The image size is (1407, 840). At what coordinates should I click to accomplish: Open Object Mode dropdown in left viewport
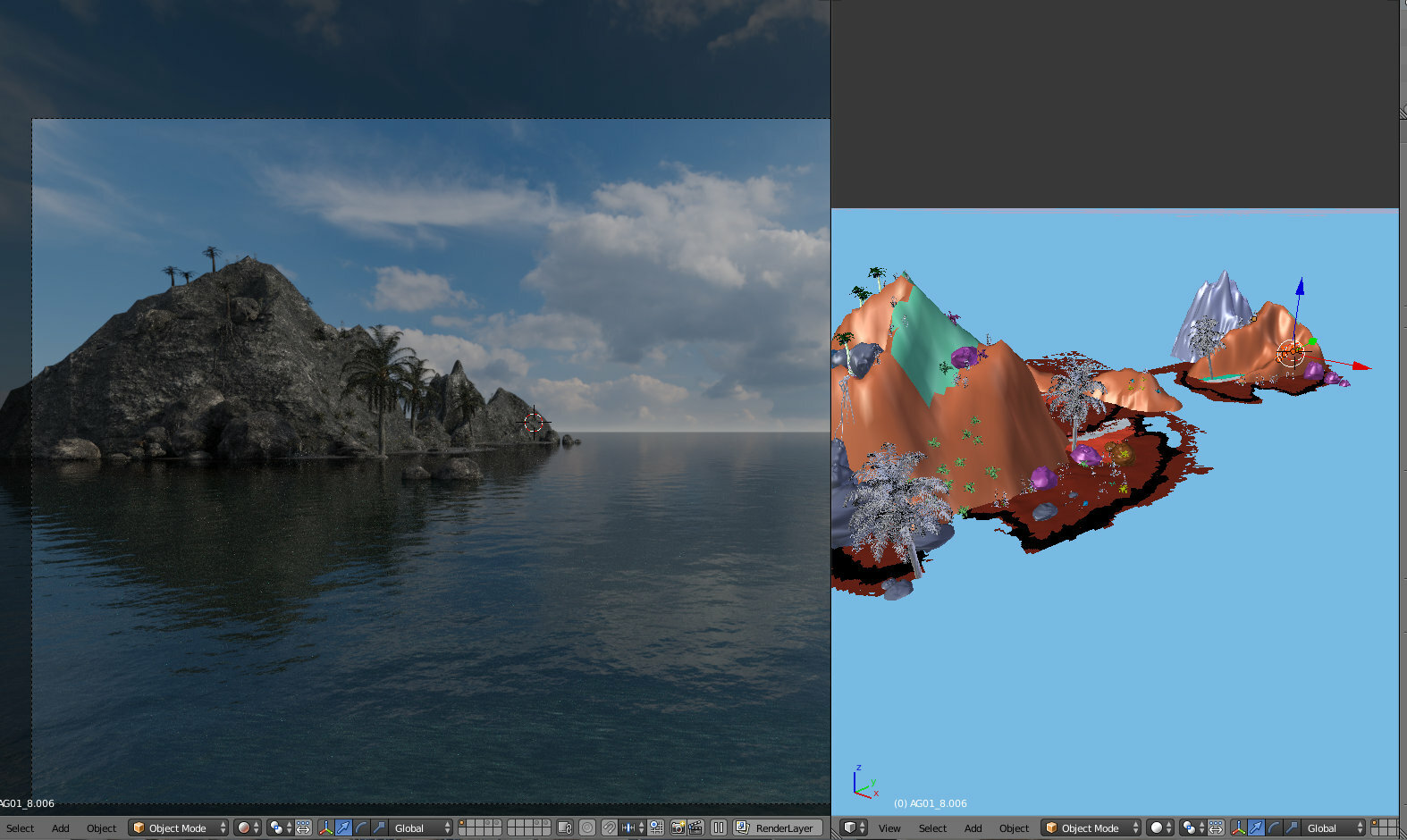point(179,828)
